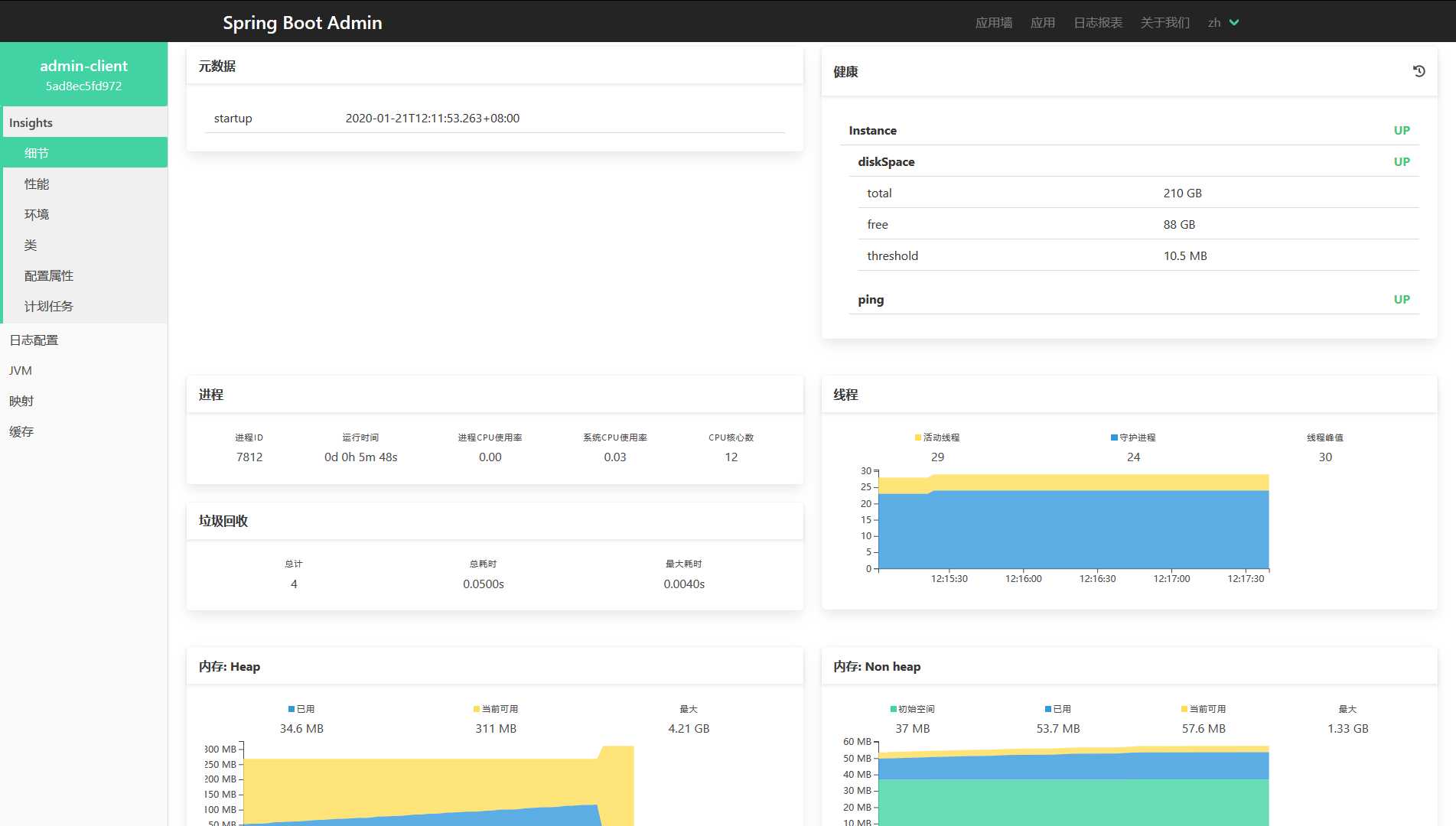Click the 总耗时 value 0.0500s
This screenshot has height=826, width=1456.
484,584
